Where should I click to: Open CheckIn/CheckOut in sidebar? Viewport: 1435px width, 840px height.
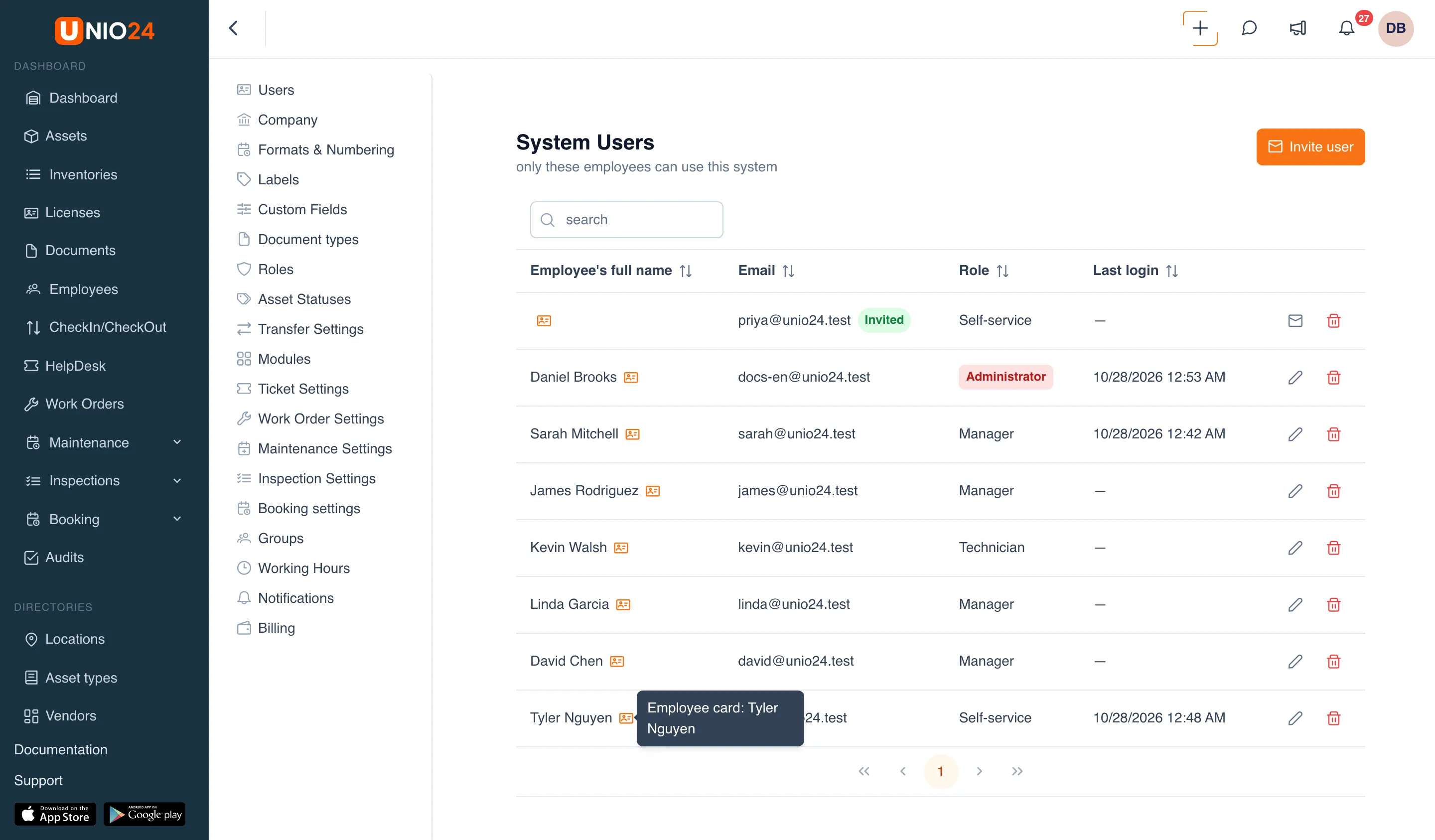[96, 327]
